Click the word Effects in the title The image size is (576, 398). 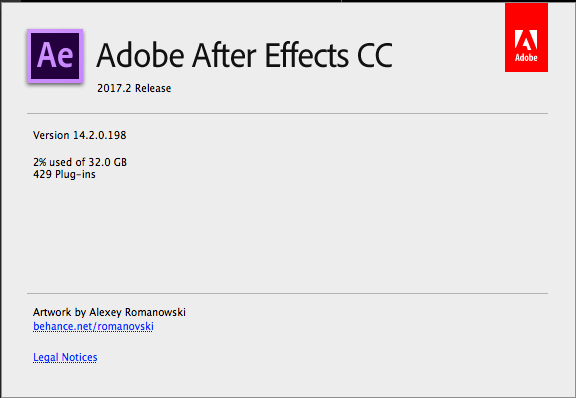[x=306, y=55]
